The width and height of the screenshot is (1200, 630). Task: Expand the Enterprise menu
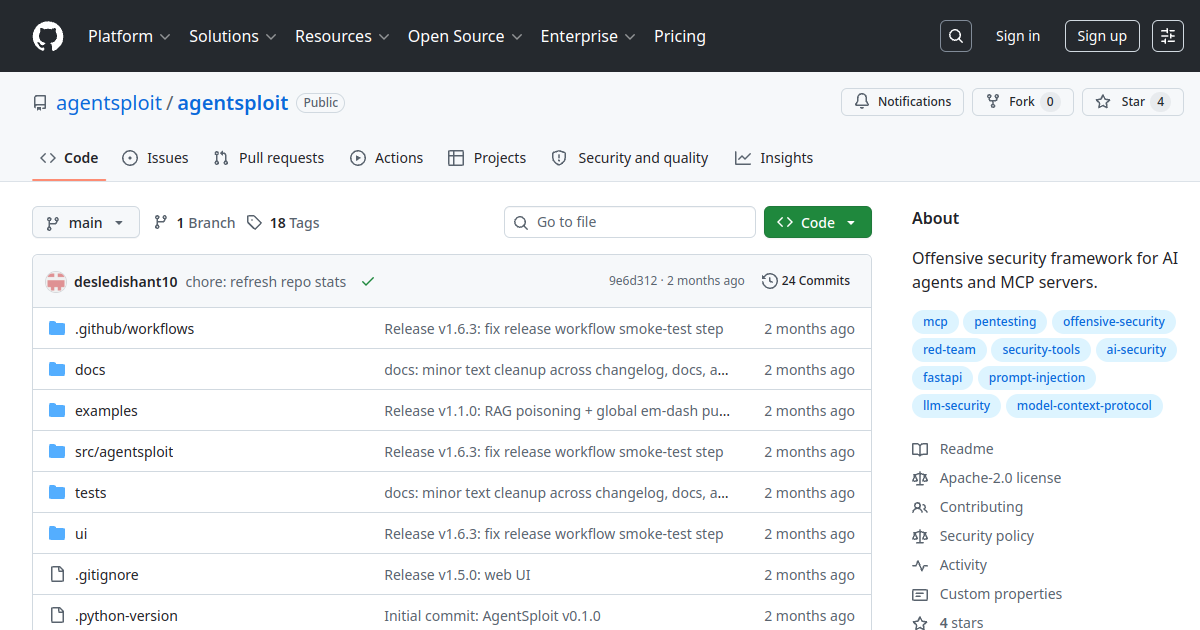pos(588,36)
